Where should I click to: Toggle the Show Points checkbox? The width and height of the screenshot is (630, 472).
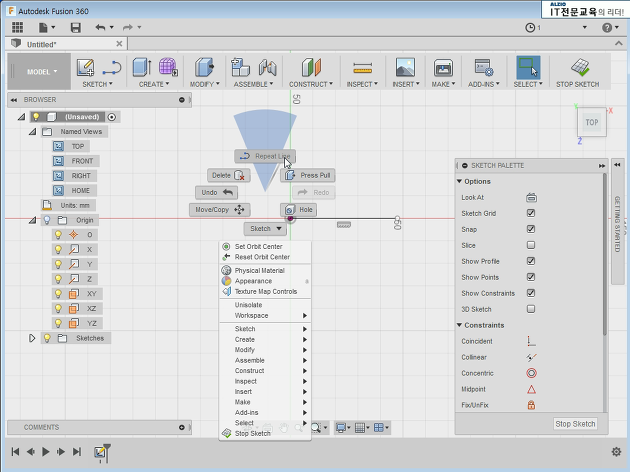point(531,277)
